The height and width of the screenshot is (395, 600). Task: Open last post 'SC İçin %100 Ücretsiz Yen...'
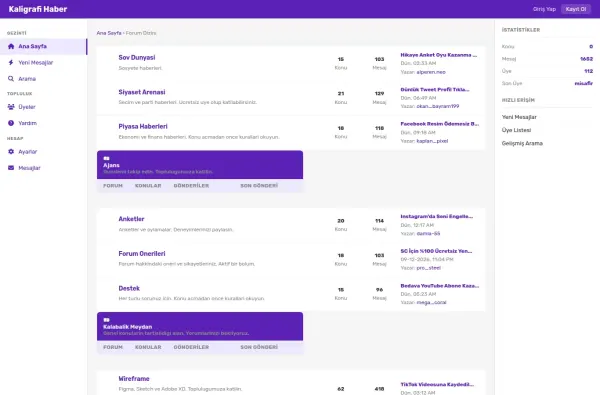coord(436,251)
